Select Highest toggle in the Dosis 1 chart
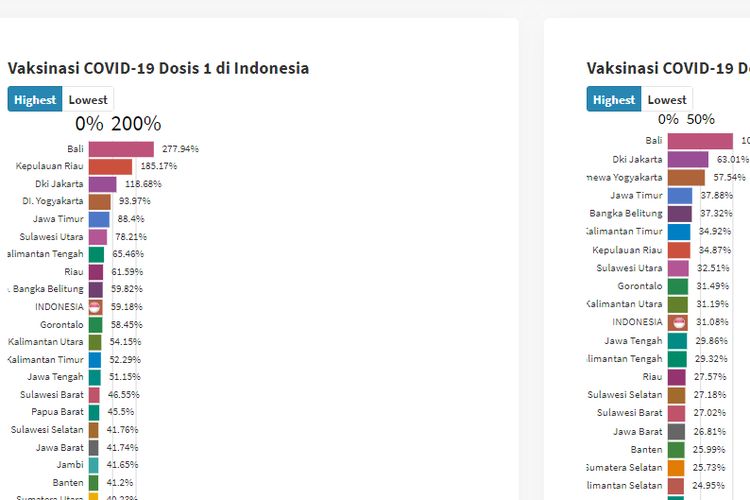The height and width of the screenshot is (500, 750). tap(35, 100)
